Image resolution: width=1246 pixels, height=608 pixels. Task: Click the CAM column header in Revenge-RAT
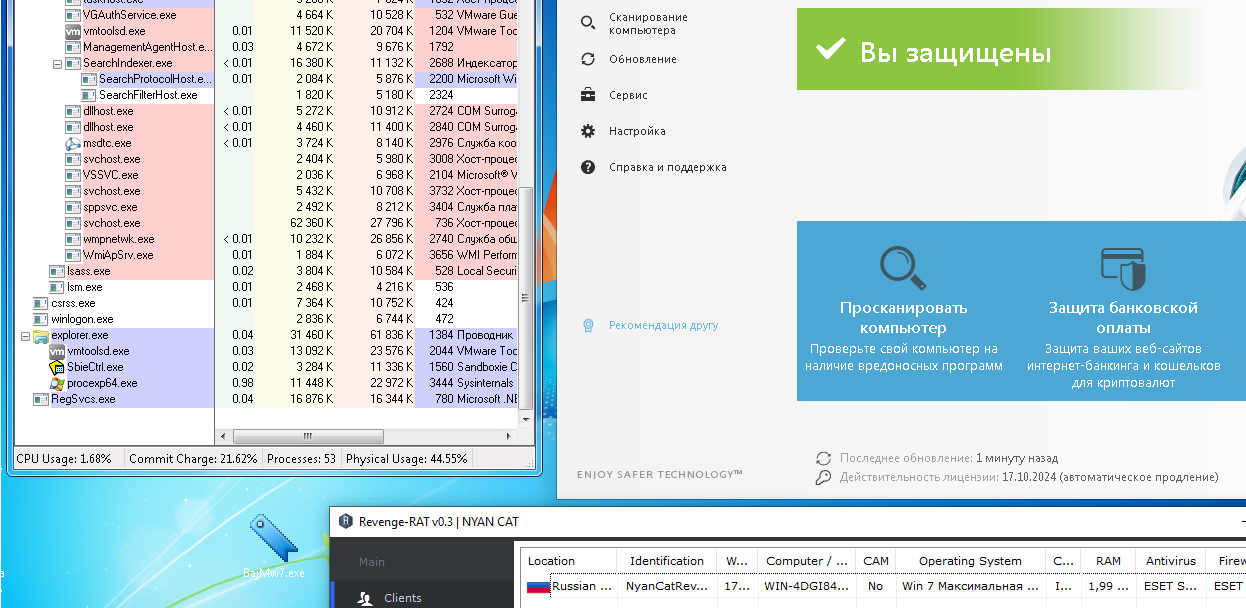[876, 561]
